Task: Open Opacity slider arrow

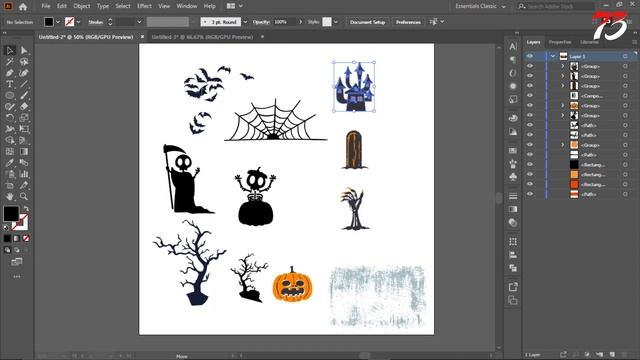Action: point(301,22)
